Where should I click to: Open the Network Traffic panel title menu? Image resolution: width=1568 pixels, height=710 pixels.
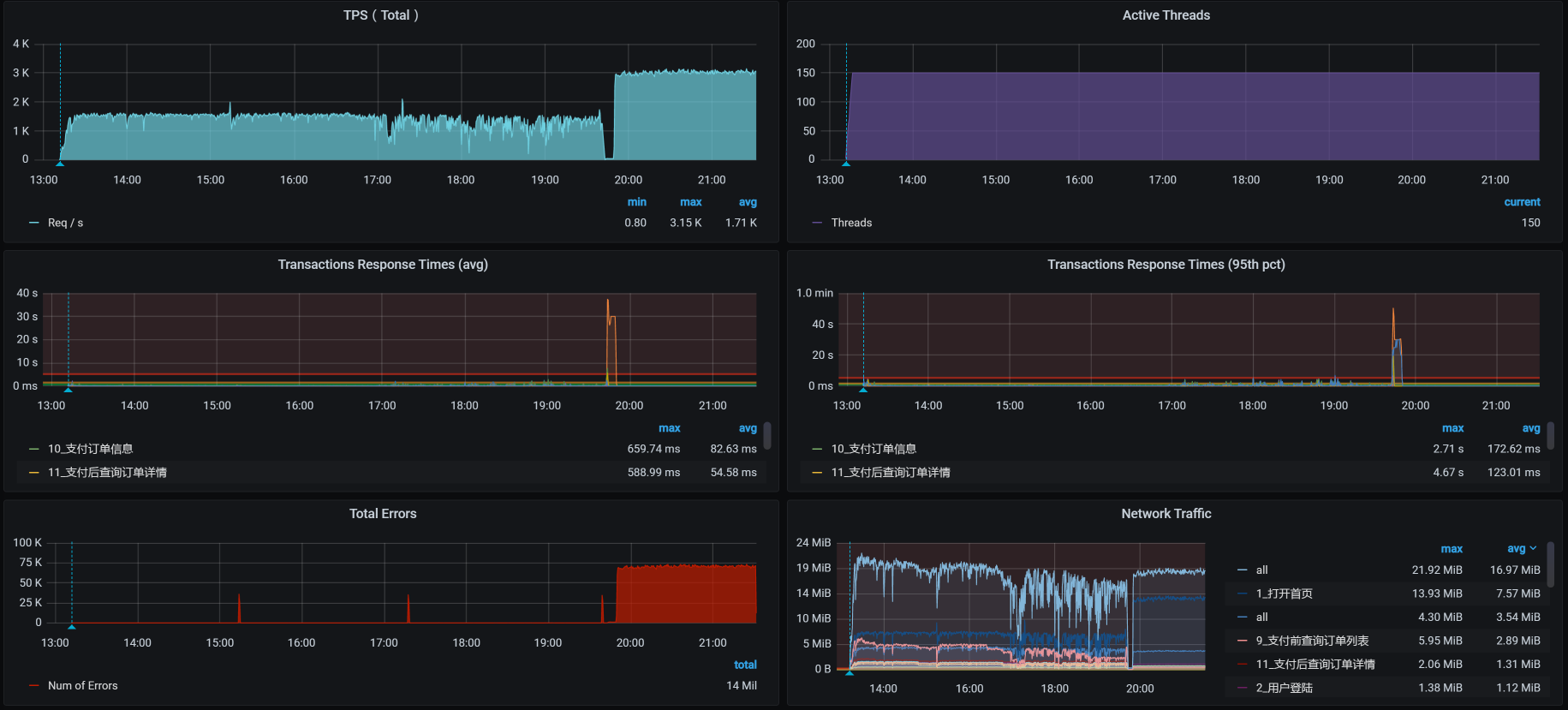pyautogui.click(x=1166, y=514)
